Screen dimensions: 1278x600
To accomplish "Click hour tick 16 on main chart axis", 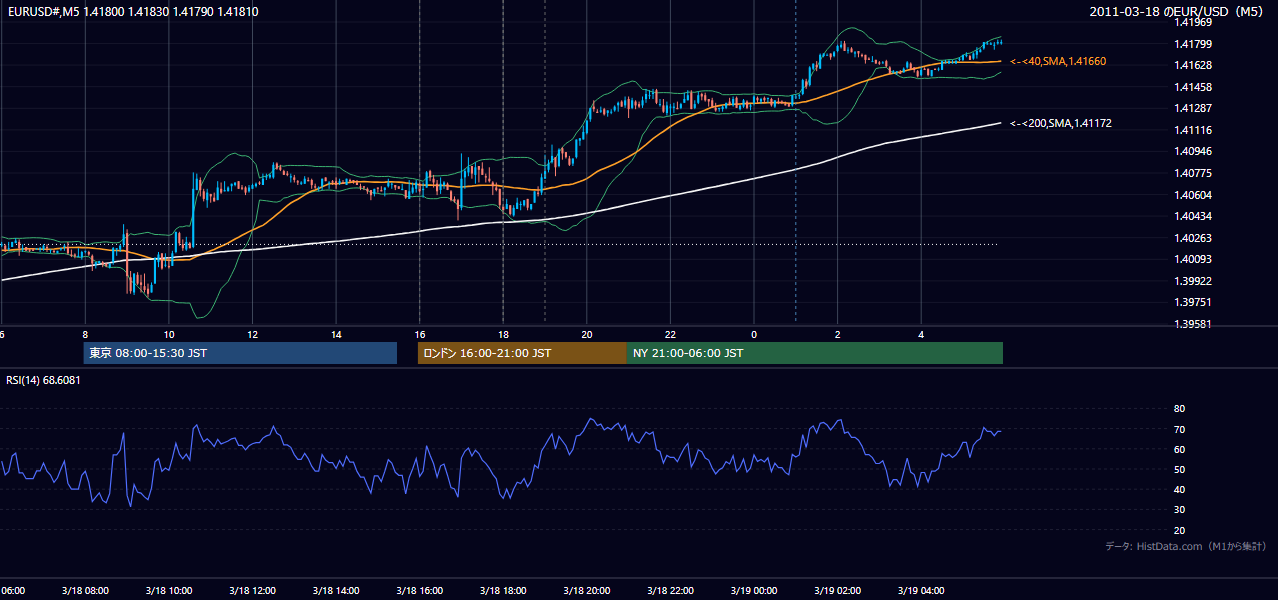I will pos(420,334).
